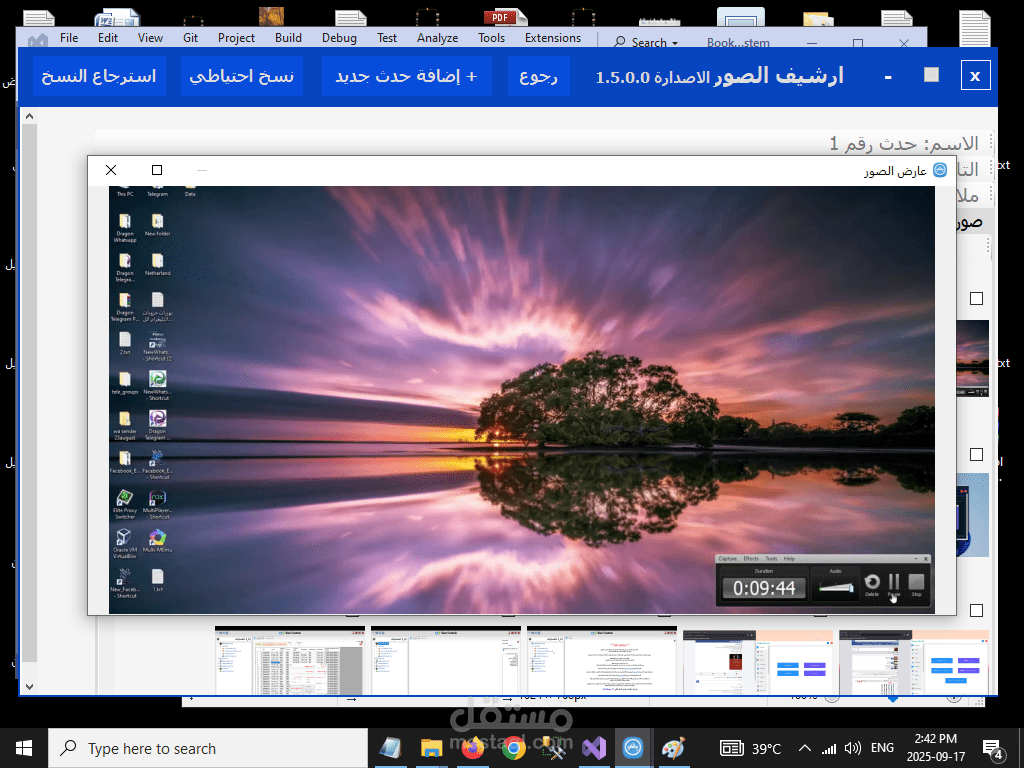
Task: Click the New folder icon in the photo
Action: (157, 225)
